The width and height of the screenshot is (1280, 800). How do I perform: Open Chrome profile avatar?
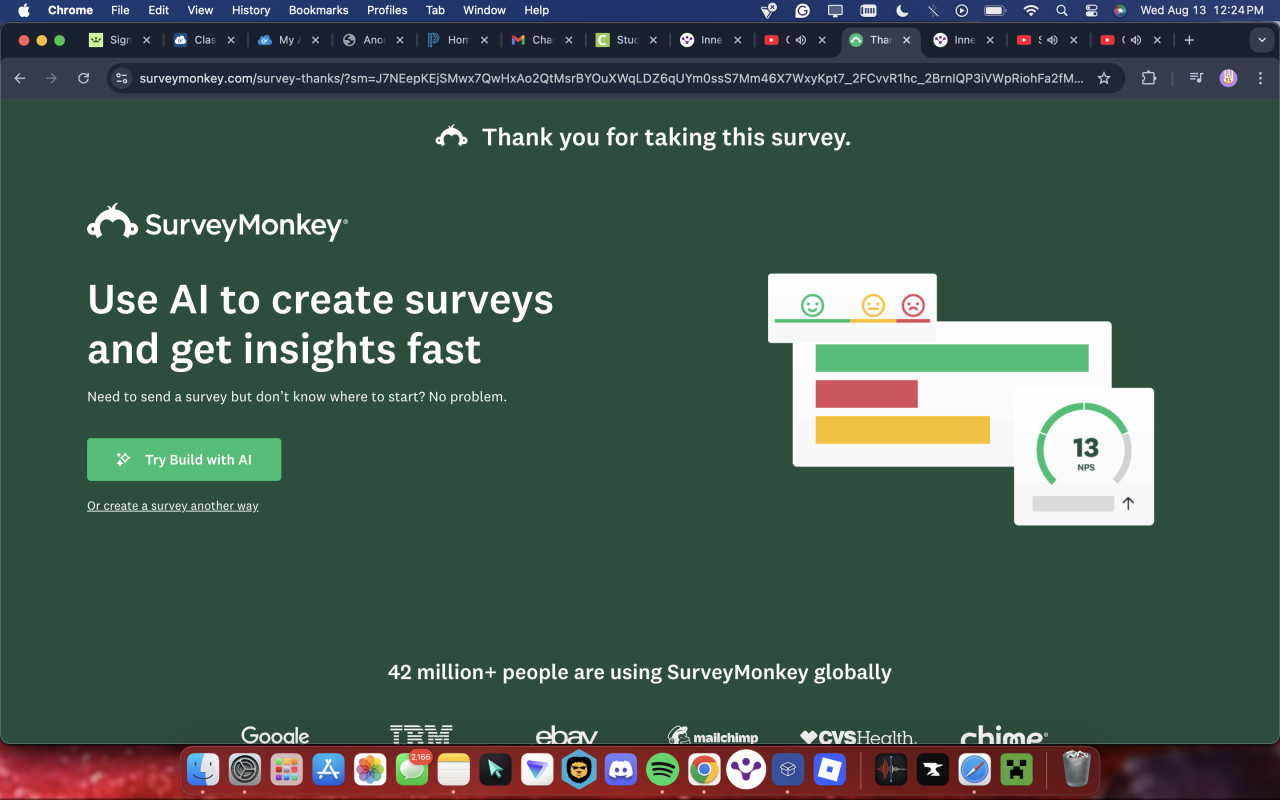(1228, 78)
